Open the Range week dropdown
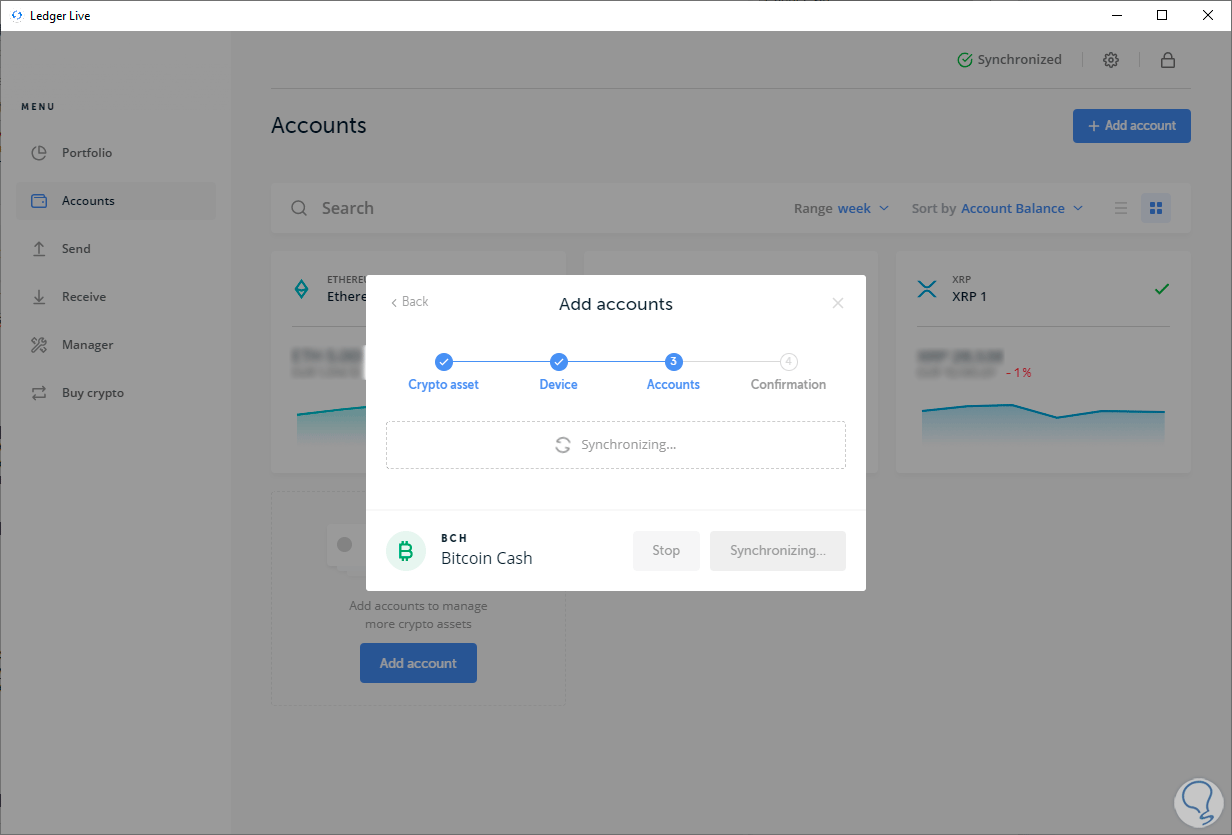 coord(841,208)
